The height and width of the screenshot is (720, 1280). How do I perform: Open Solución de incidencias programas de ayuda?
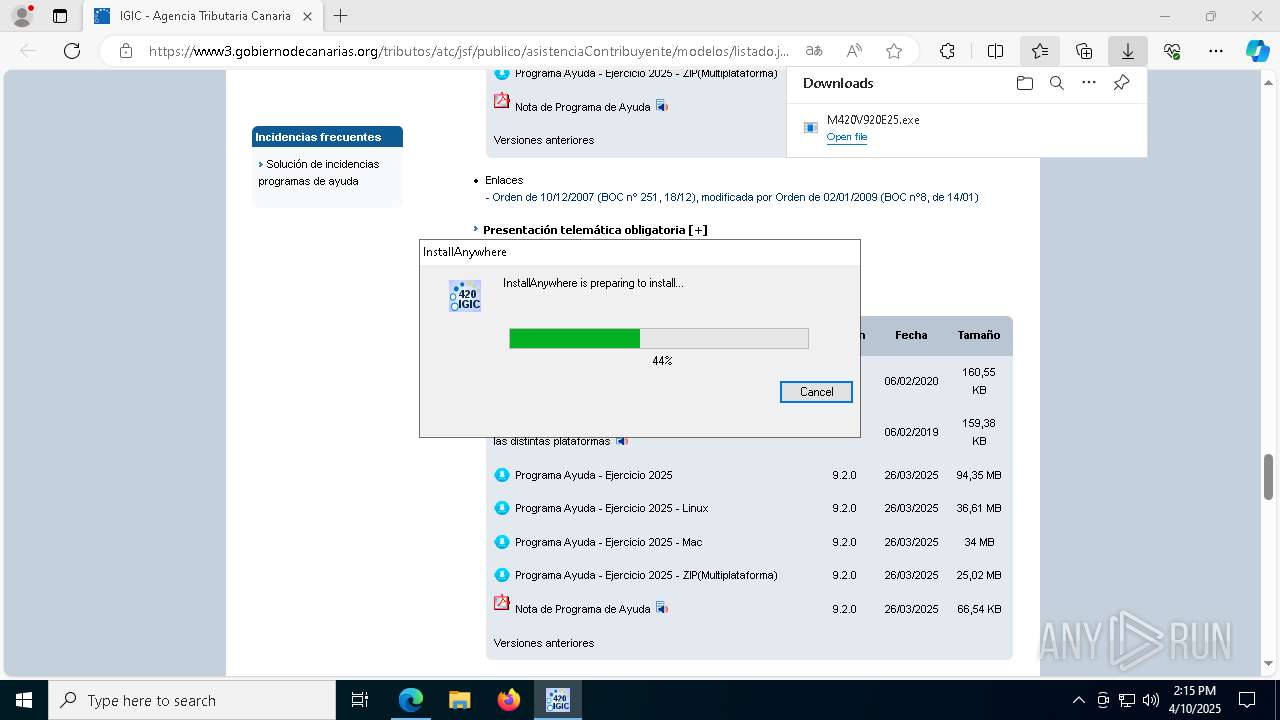(318, 172)
